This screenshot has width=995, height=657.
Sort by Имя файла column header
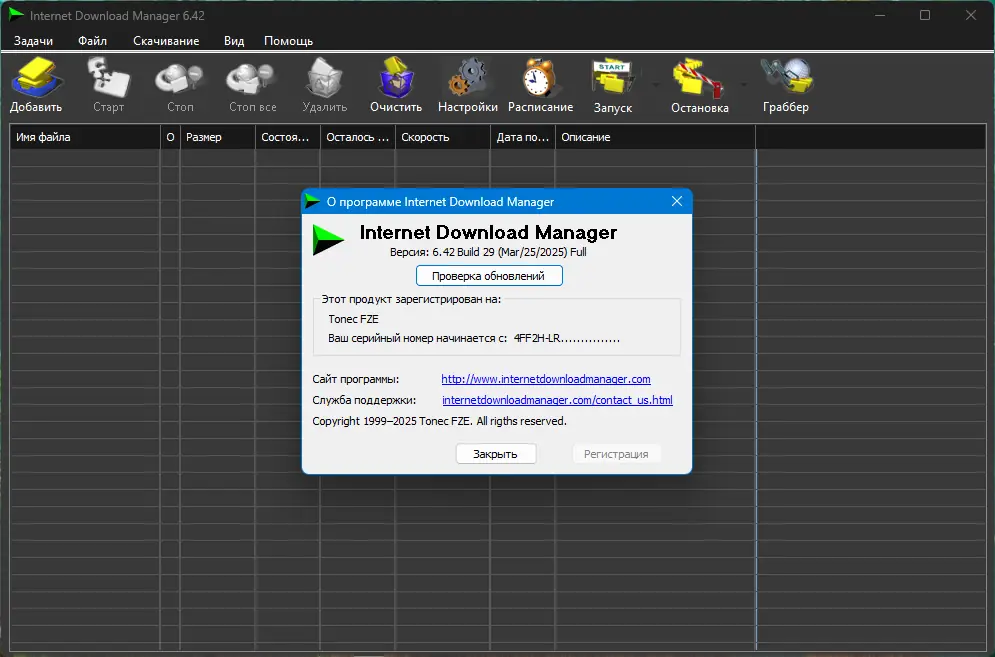tap(85, 137)
